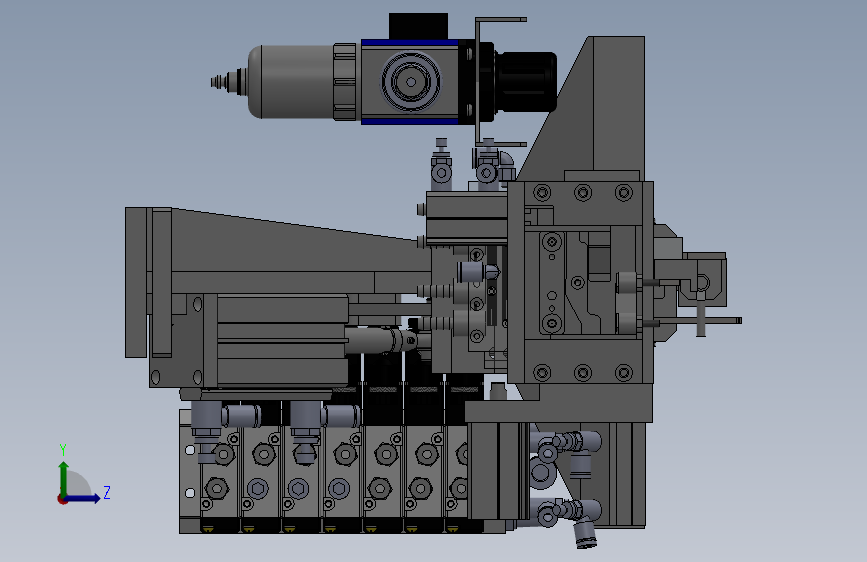Select the black knob right of the regulator body
This screenshot has height=562, width=867.
tap(525, 81)
